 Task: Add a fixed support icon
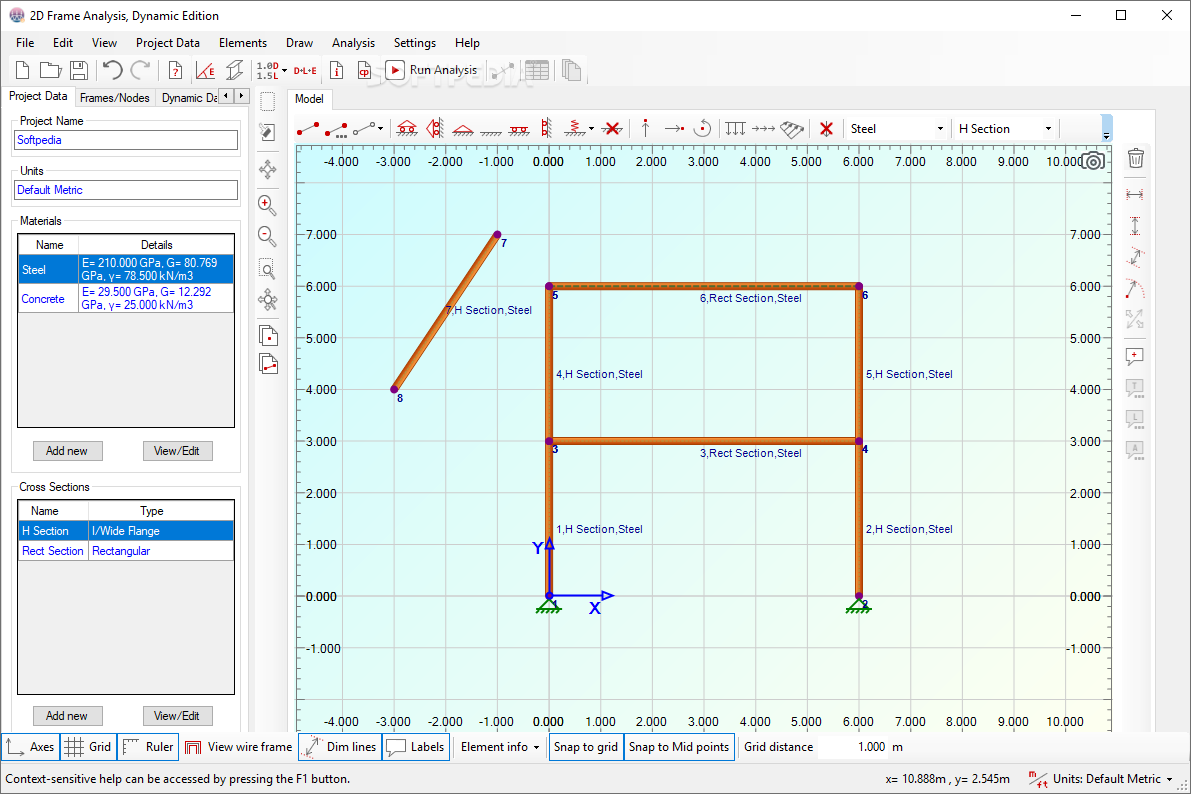491,131
